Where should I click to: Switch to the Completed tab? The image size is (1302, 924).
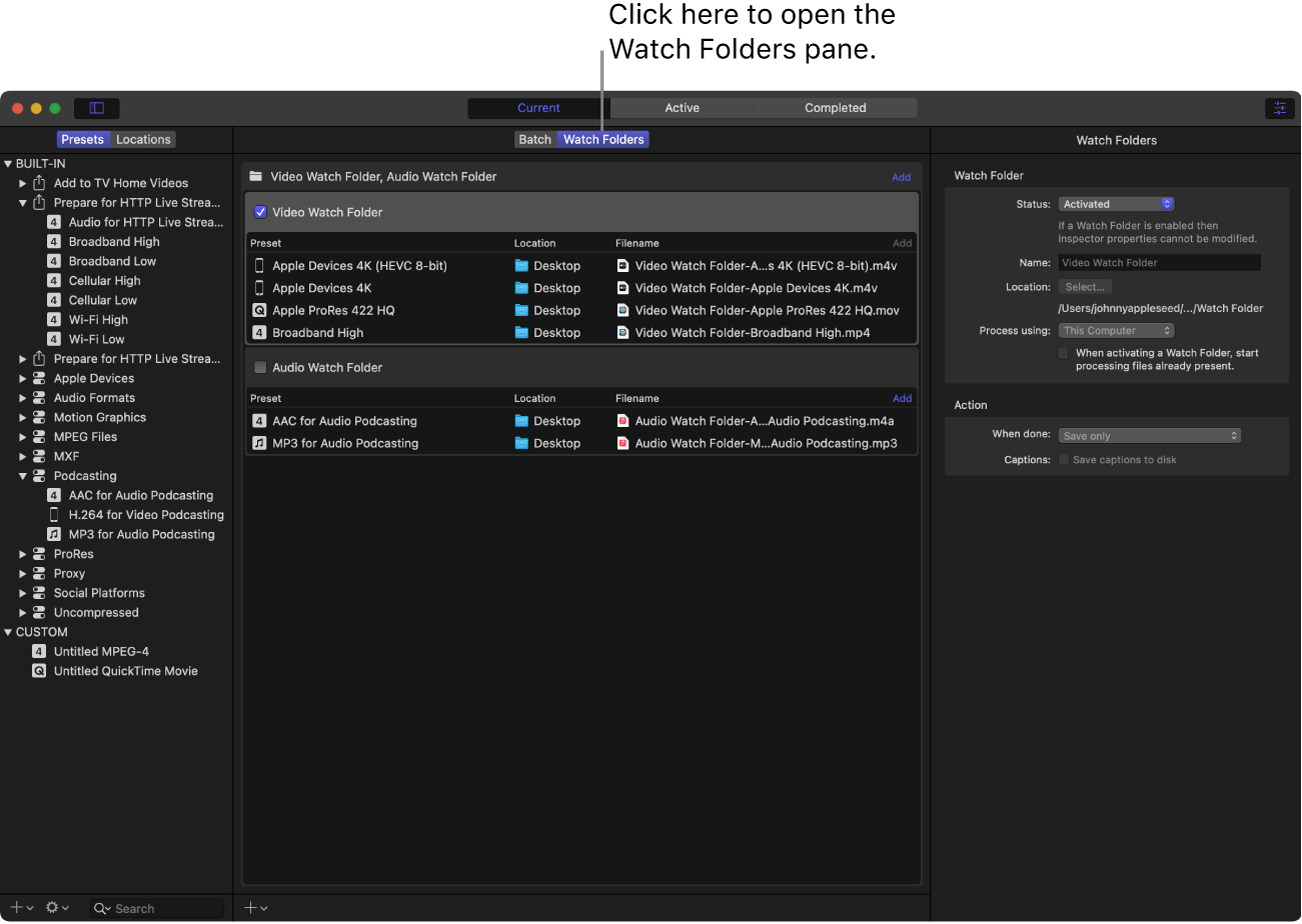835,108
